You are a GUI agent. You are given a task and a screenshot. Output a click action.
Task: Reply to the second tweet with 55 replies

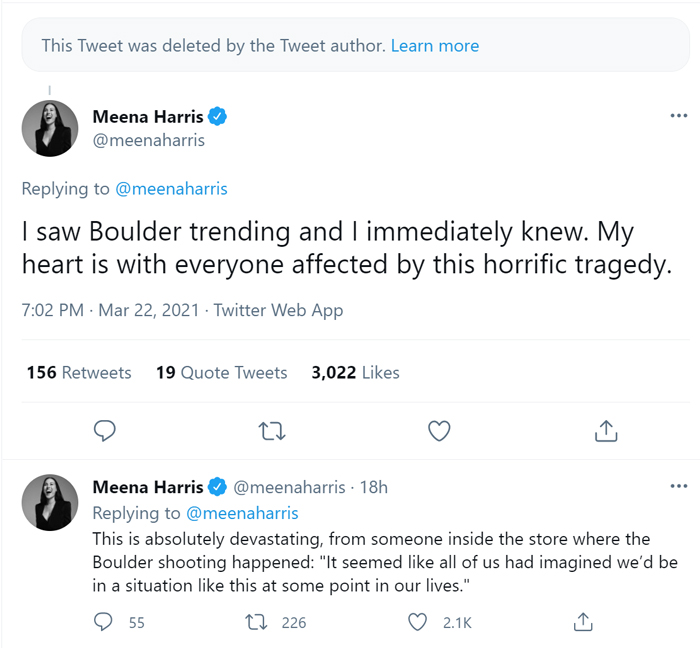tap(105, 622)
